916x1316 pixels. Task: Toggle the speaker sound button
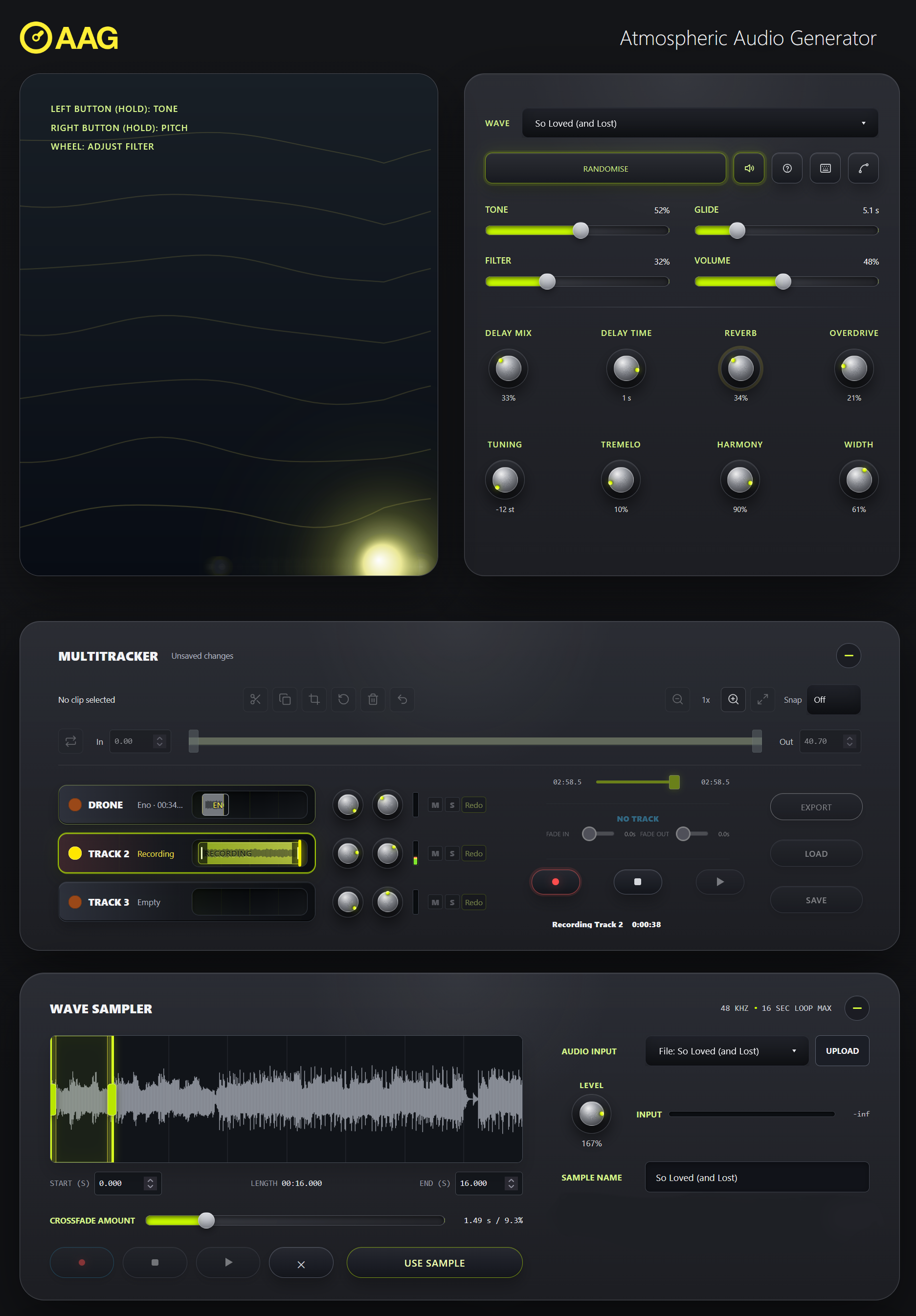click(x=749, y=169)
